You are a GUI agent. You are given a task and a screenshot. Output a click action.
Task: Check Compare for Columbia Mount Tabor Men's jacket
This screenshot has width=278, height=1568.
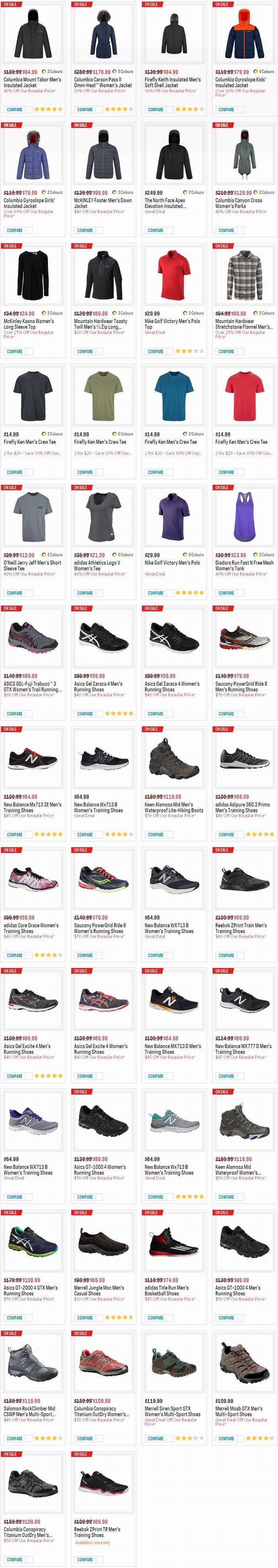[15, 110]
